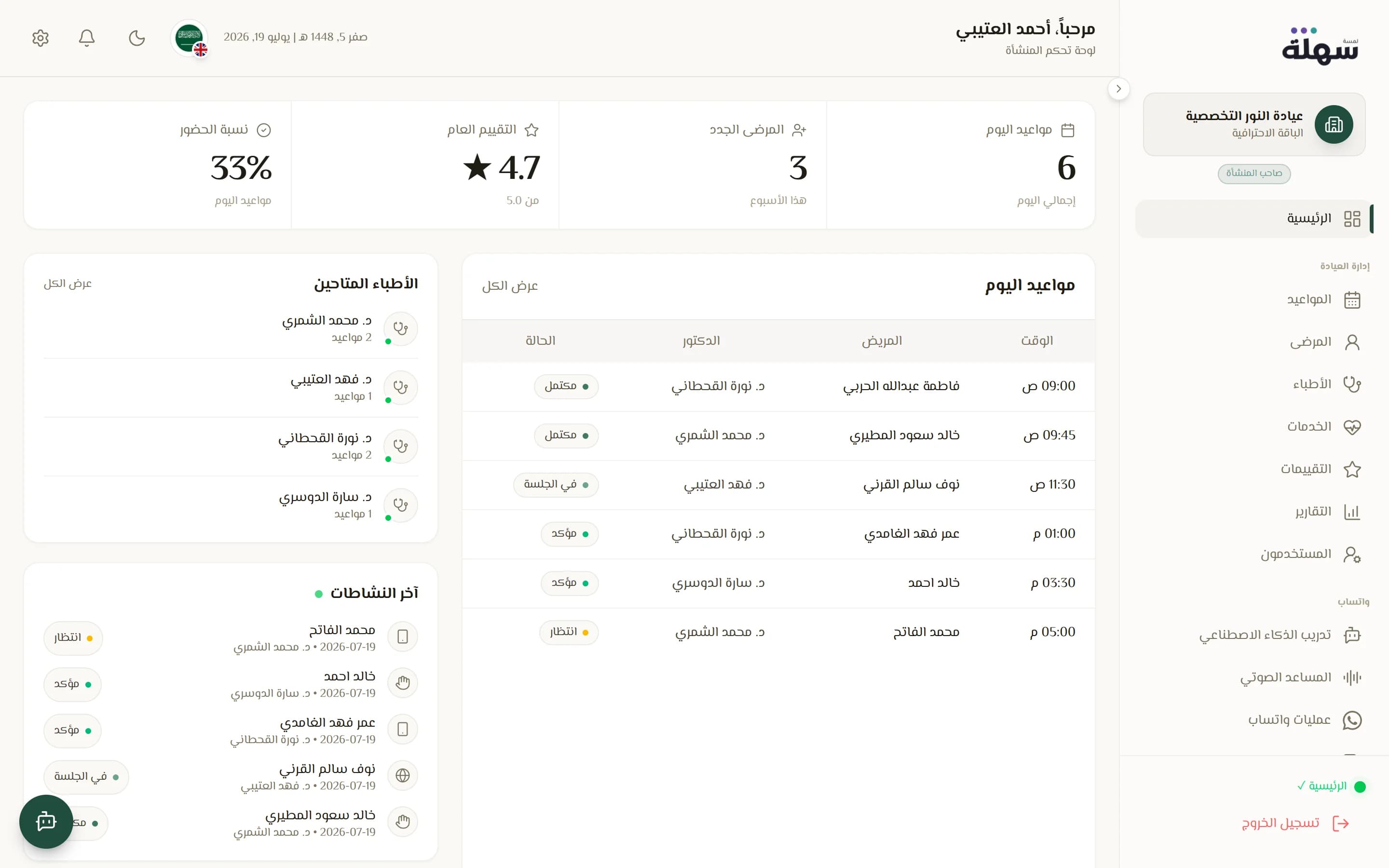Screen dimensions: 1389x868
Task: Click the stethoscope icon for د. محمد الشمري
Action: (401, 329)
